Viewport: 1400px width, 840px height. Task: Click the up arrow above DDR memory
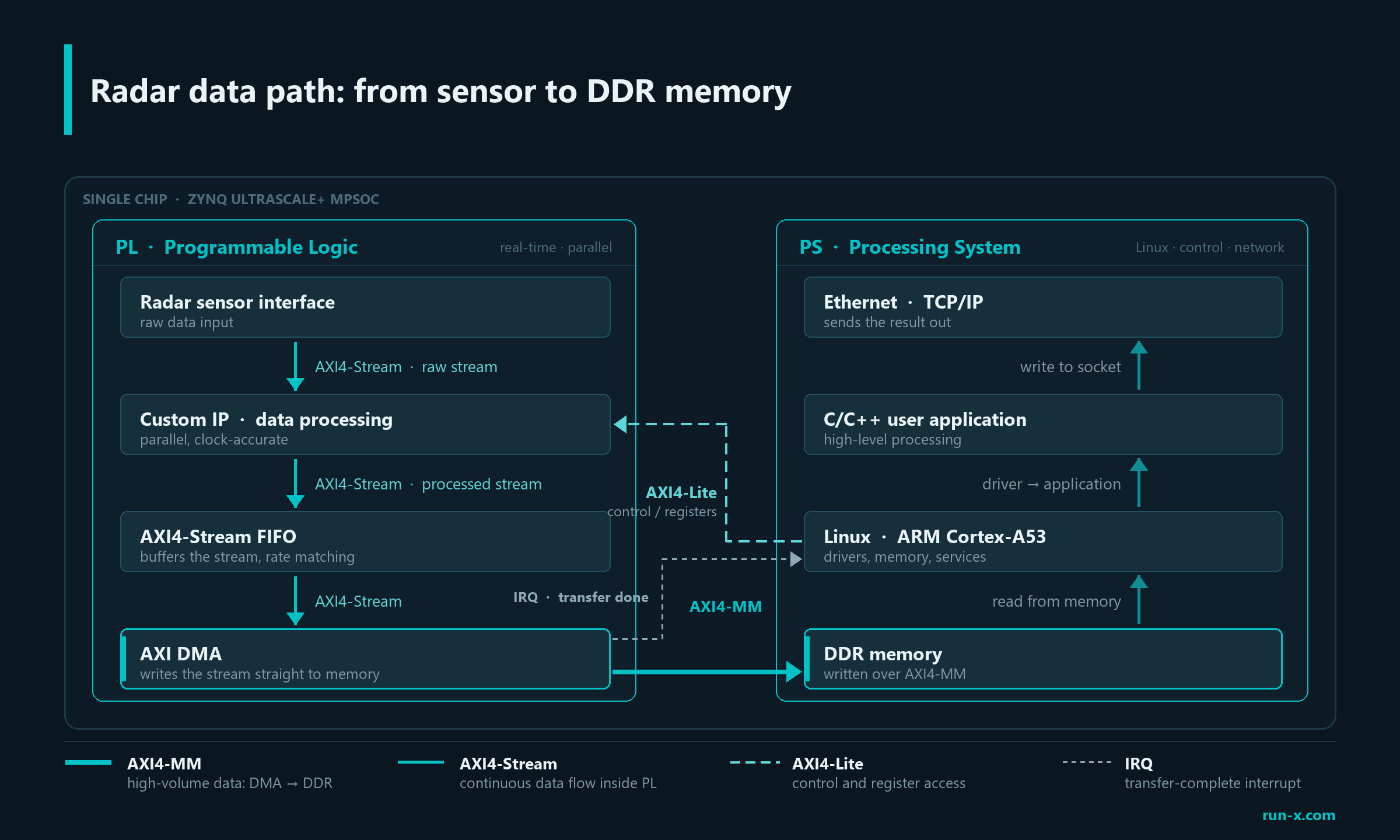coord(1139,600)
